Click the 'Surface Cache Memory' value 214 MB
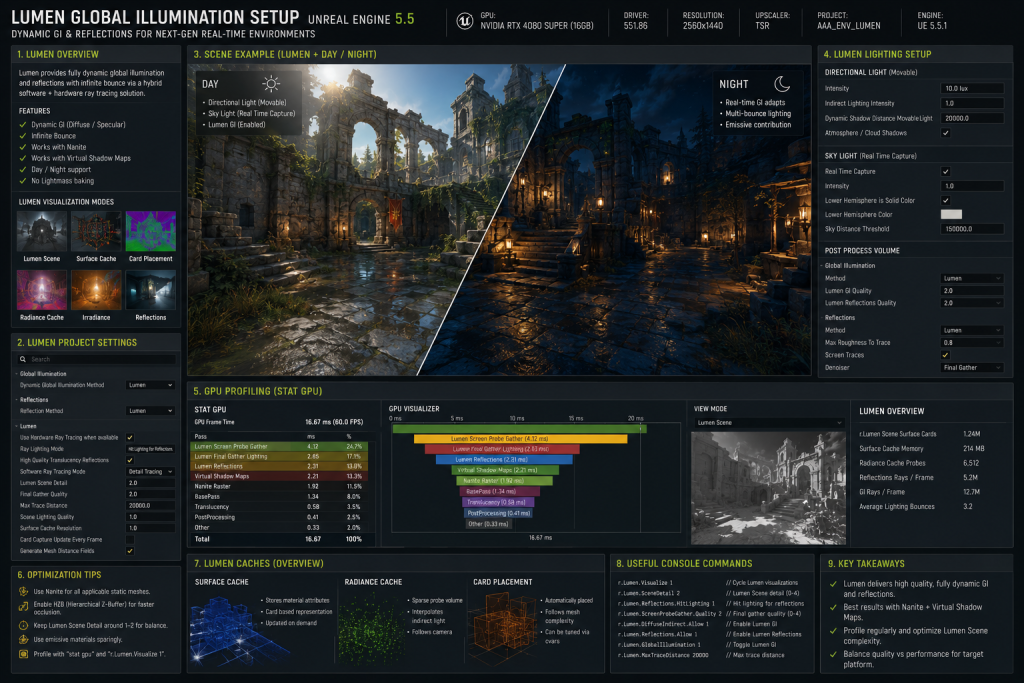Viewport: 1024px width, 683px height. click(973, 449)
